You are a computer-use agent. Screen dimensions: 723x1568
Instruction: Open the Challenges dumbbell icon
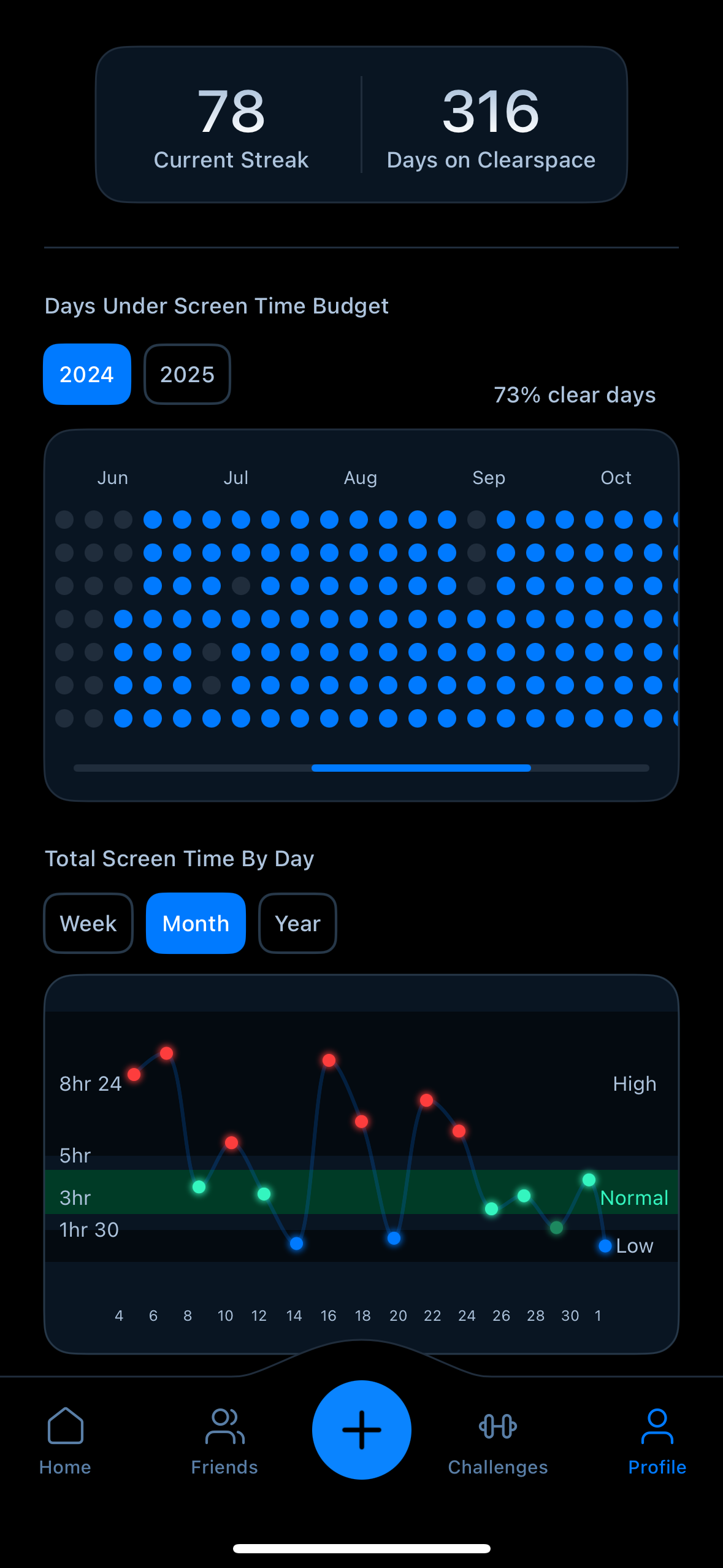[x=498, y=1426]
